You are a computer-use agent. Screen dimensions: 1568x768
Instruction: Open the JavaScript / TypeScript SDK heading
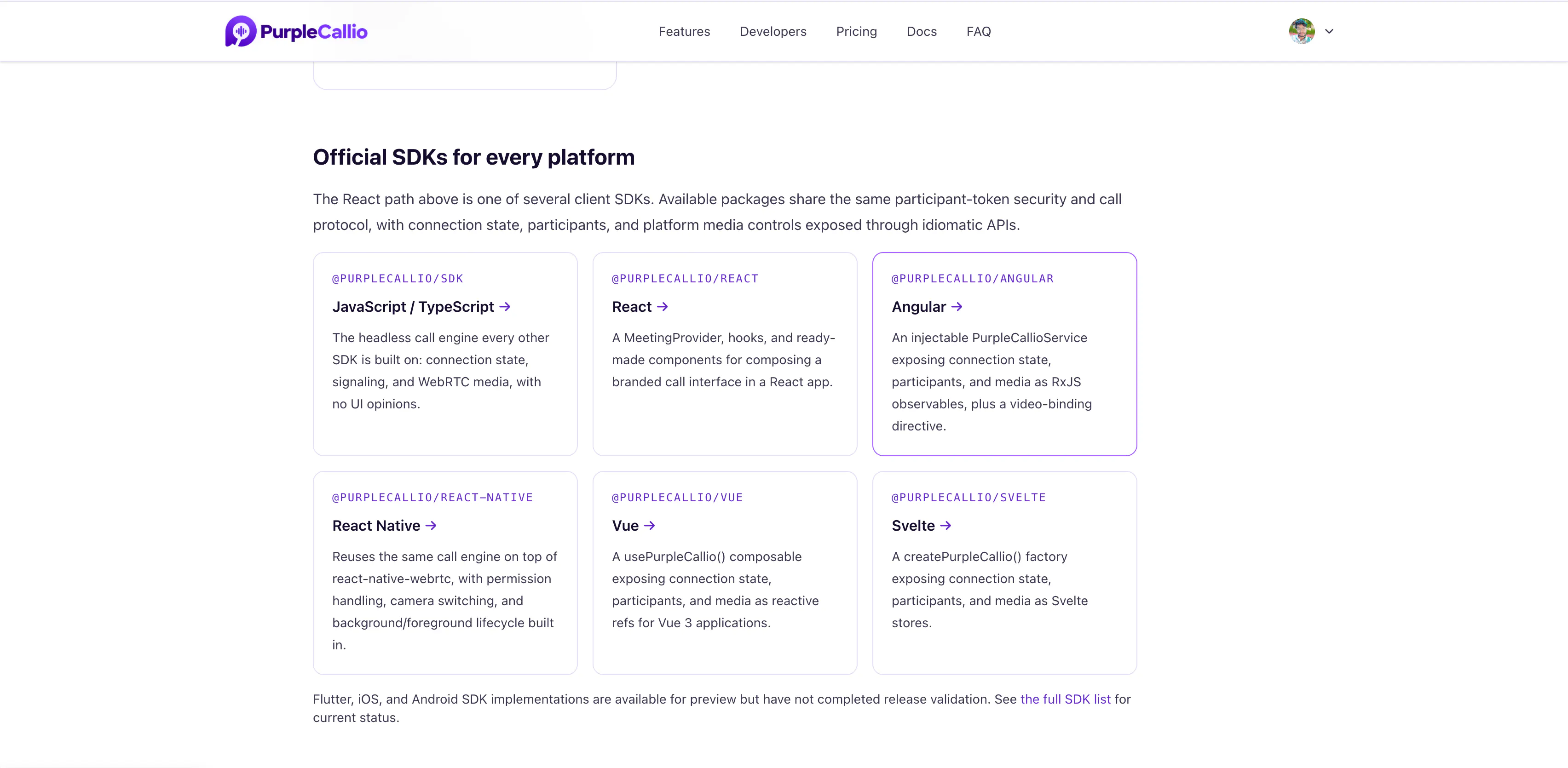point(413,307)
